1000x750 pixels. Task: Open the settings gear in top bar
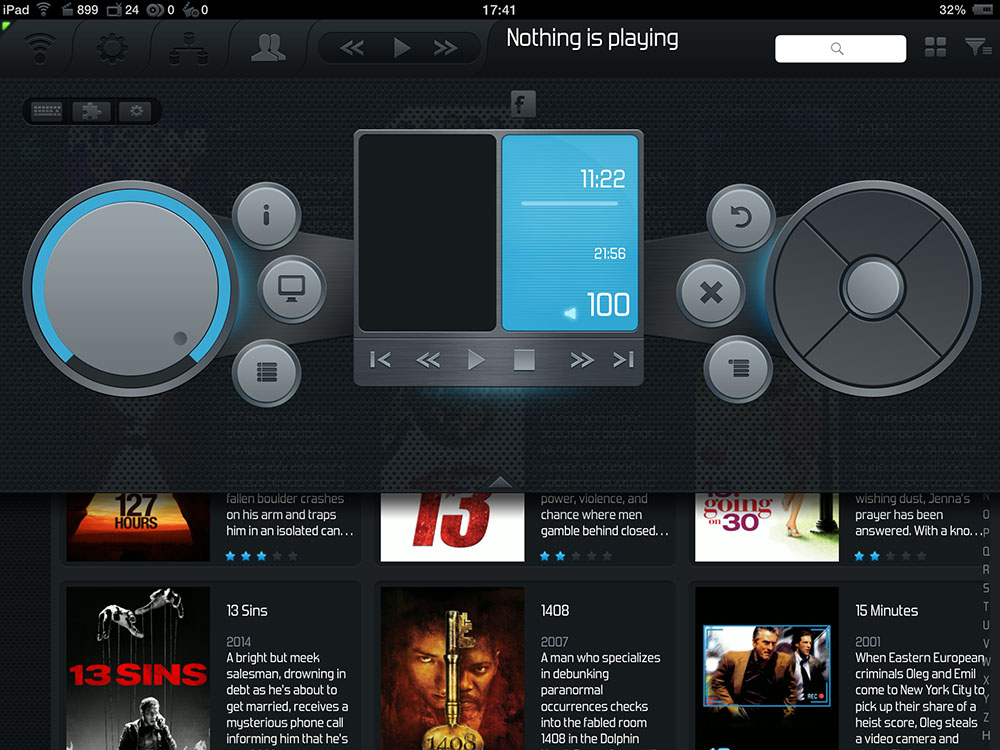tap(112, 47)
